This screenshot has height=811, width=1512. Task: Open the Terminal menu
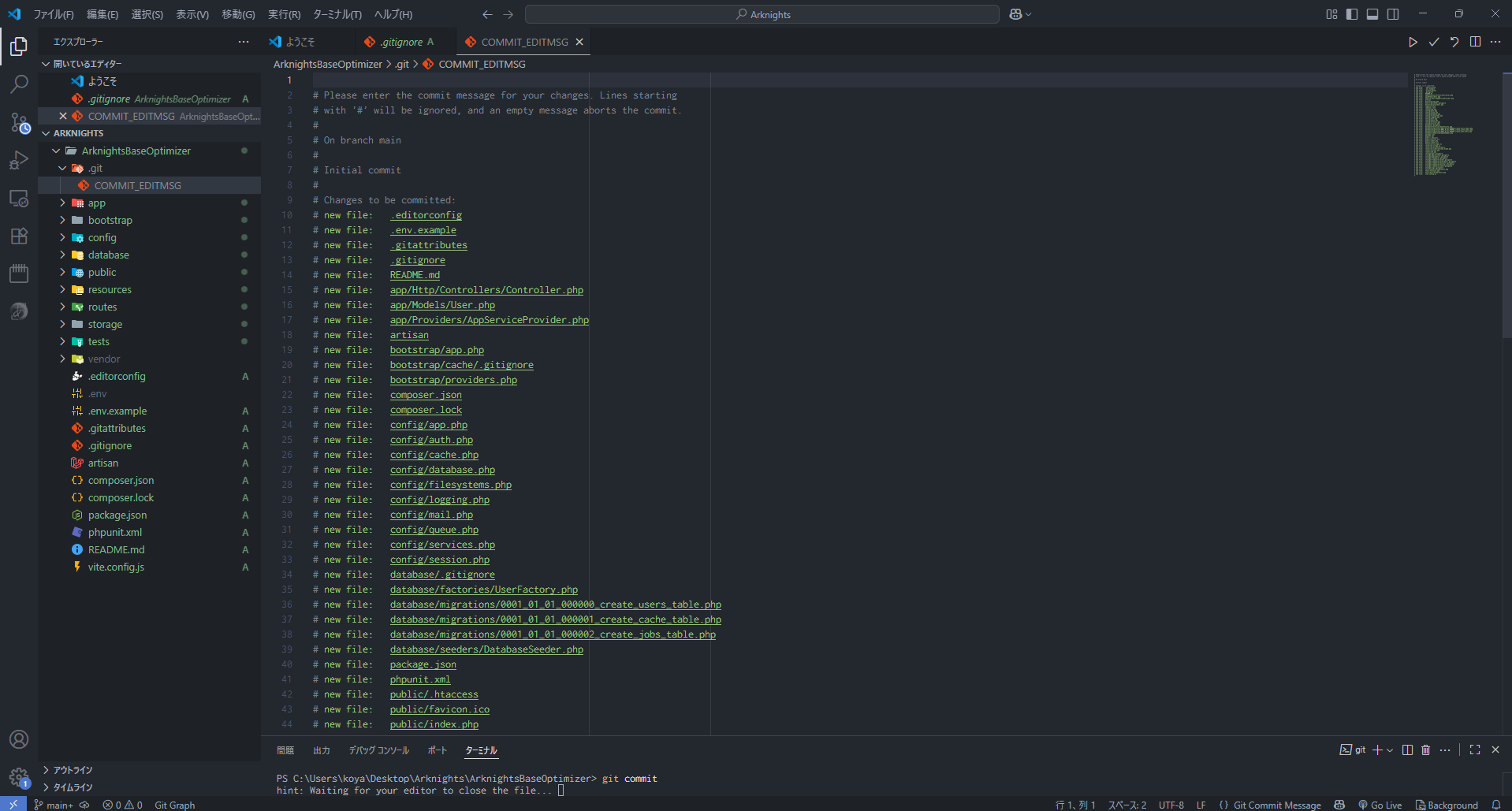337,14
